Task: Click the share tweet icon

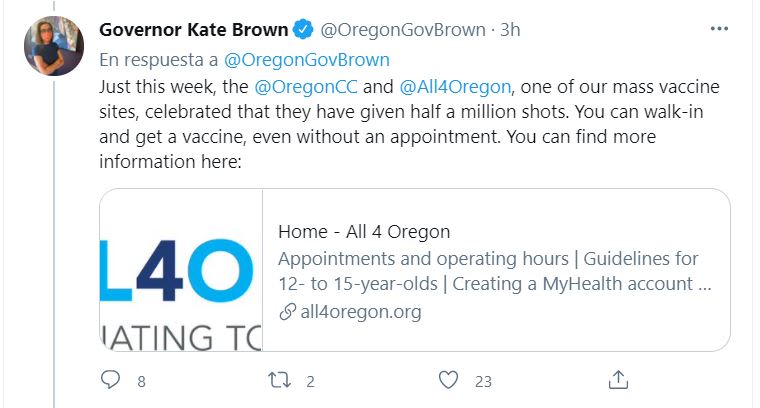Action: (x=618, y=380)
